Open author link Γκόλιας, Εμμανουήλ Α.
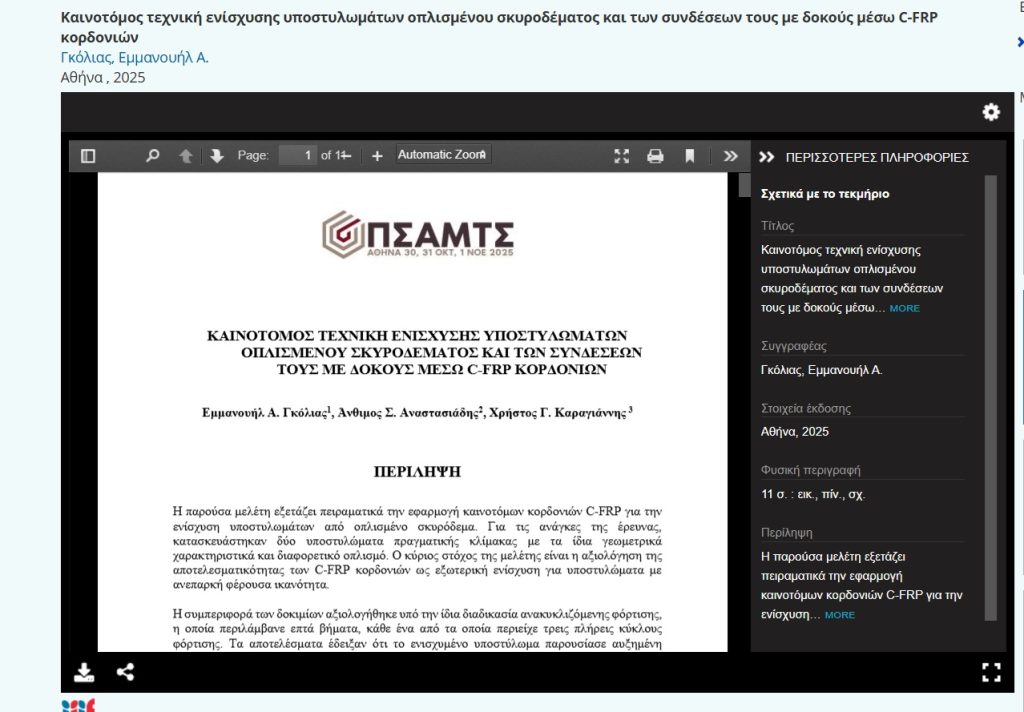The width and height of the screenshot is (1024, 712). 135,57
